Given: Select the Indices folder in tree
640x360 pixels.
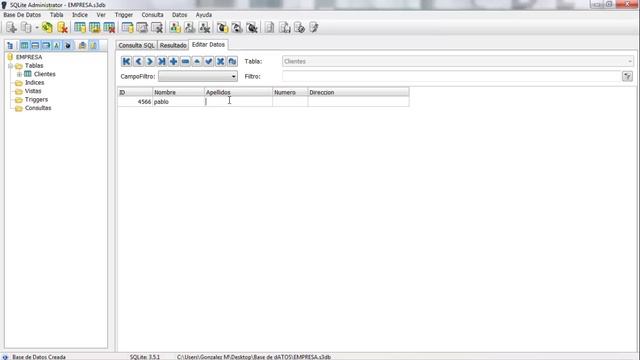Looking at the screenshot, I should 34,83.
